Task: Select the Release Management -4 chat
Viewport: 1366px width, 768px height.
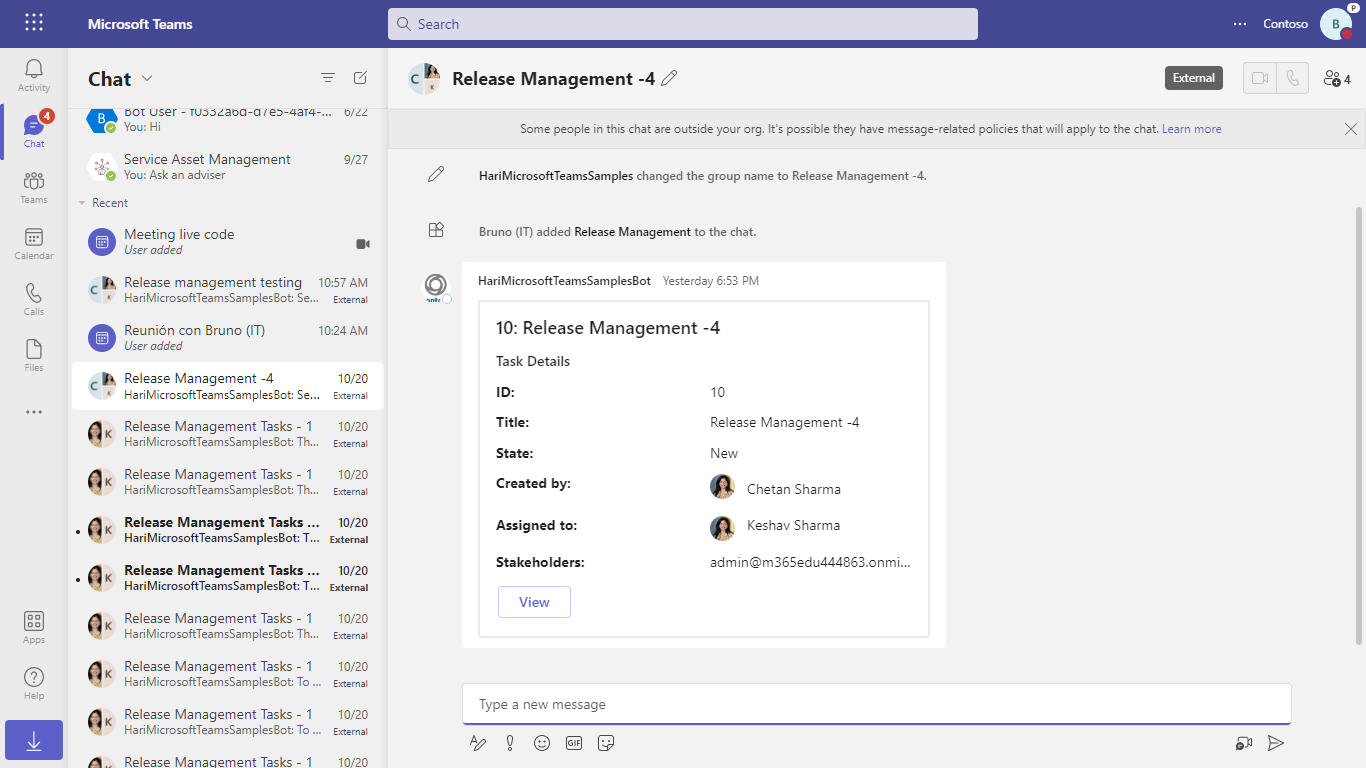Action: 228,386
